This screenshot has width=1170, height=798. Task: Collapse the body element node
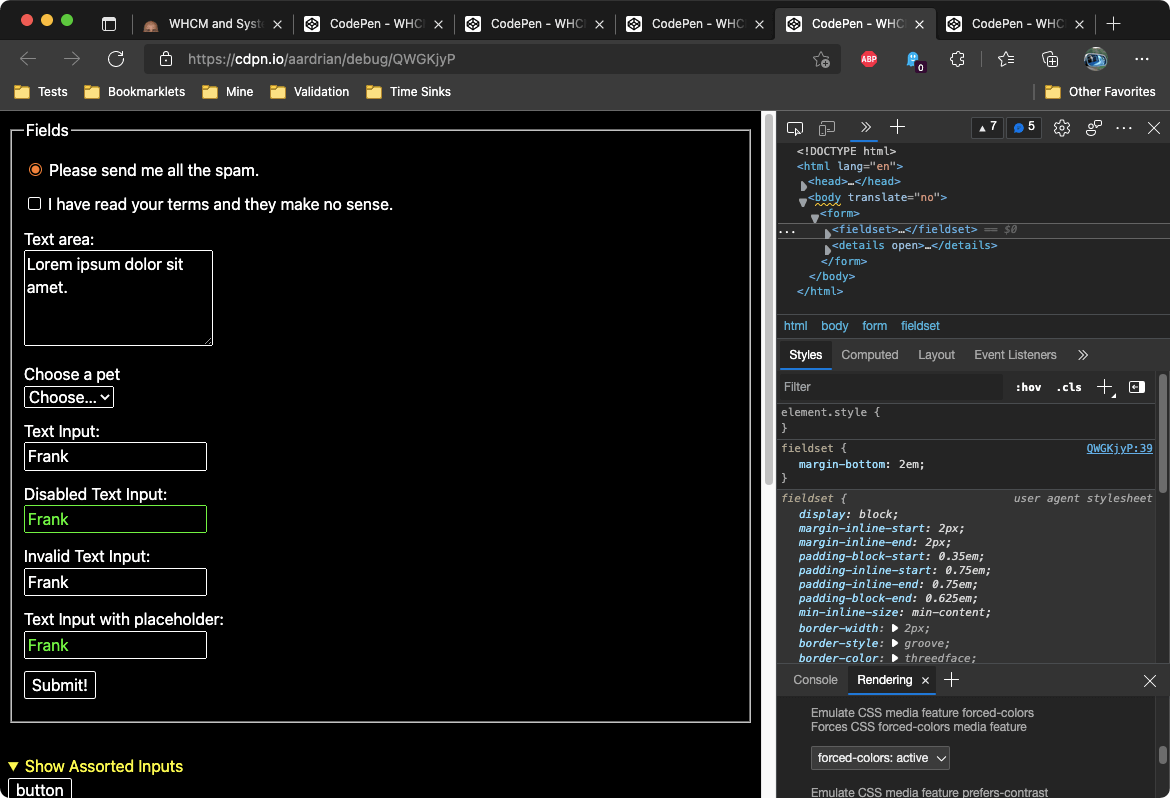[803, 202]
